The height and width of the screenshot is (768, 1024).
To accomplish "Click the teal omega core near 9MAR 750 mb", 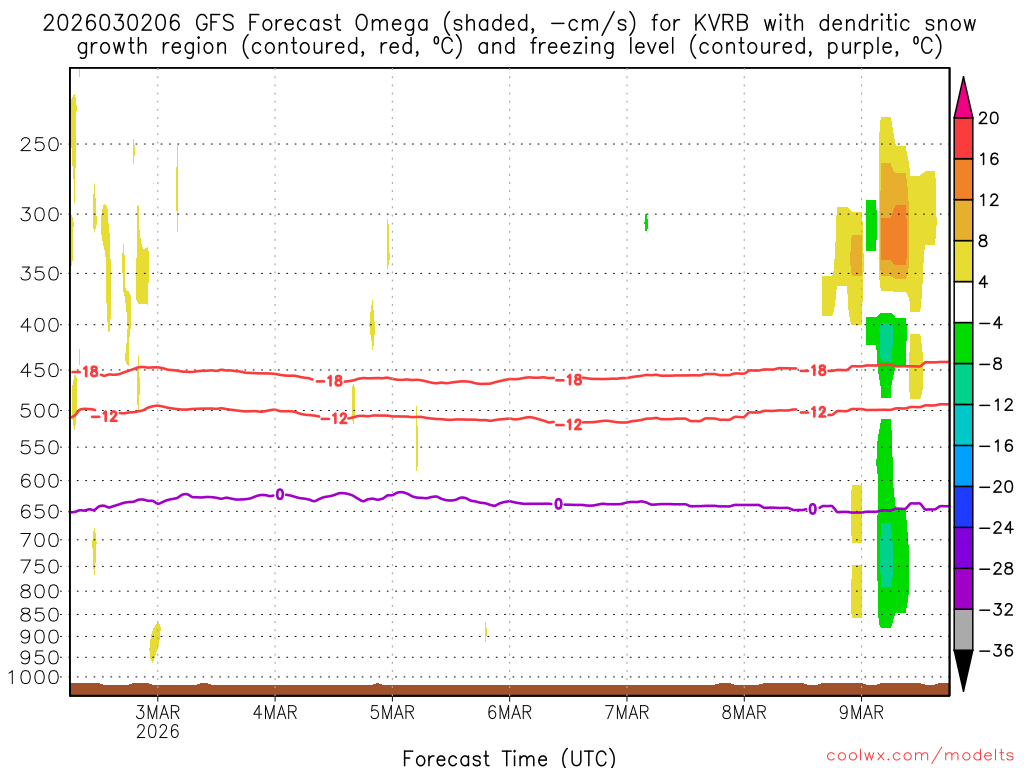I will pos(886,554).
